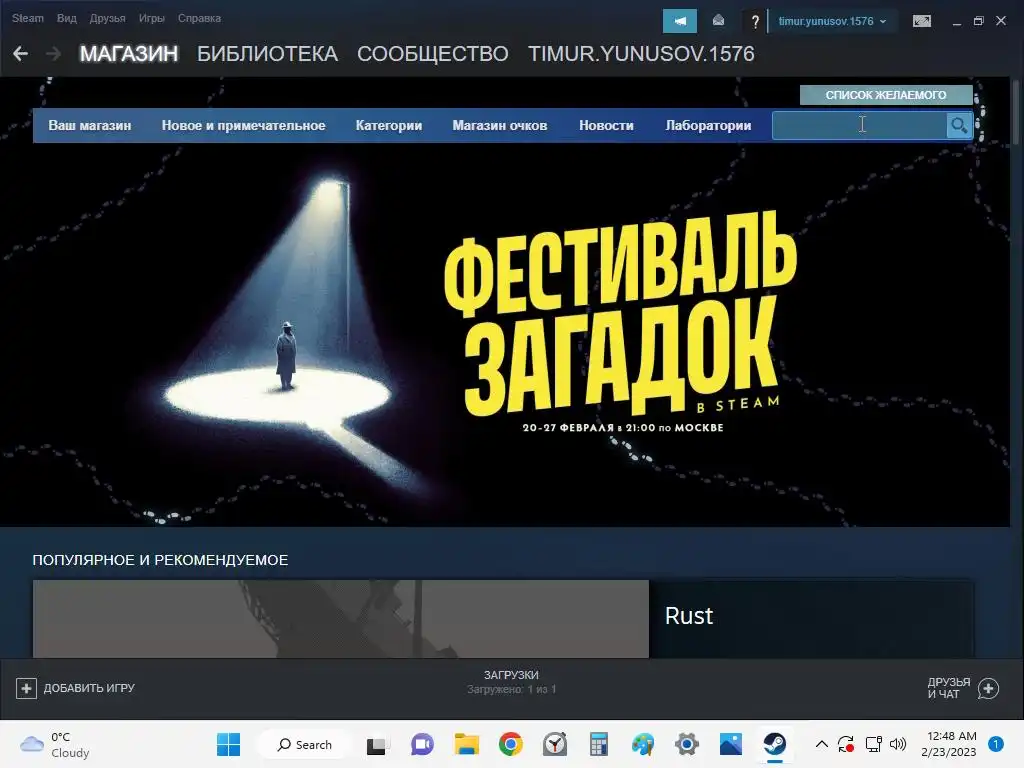This screenshot has width=1024, height=768.
Task: Click the Rust game title
Action: click(x=688, y=616)
